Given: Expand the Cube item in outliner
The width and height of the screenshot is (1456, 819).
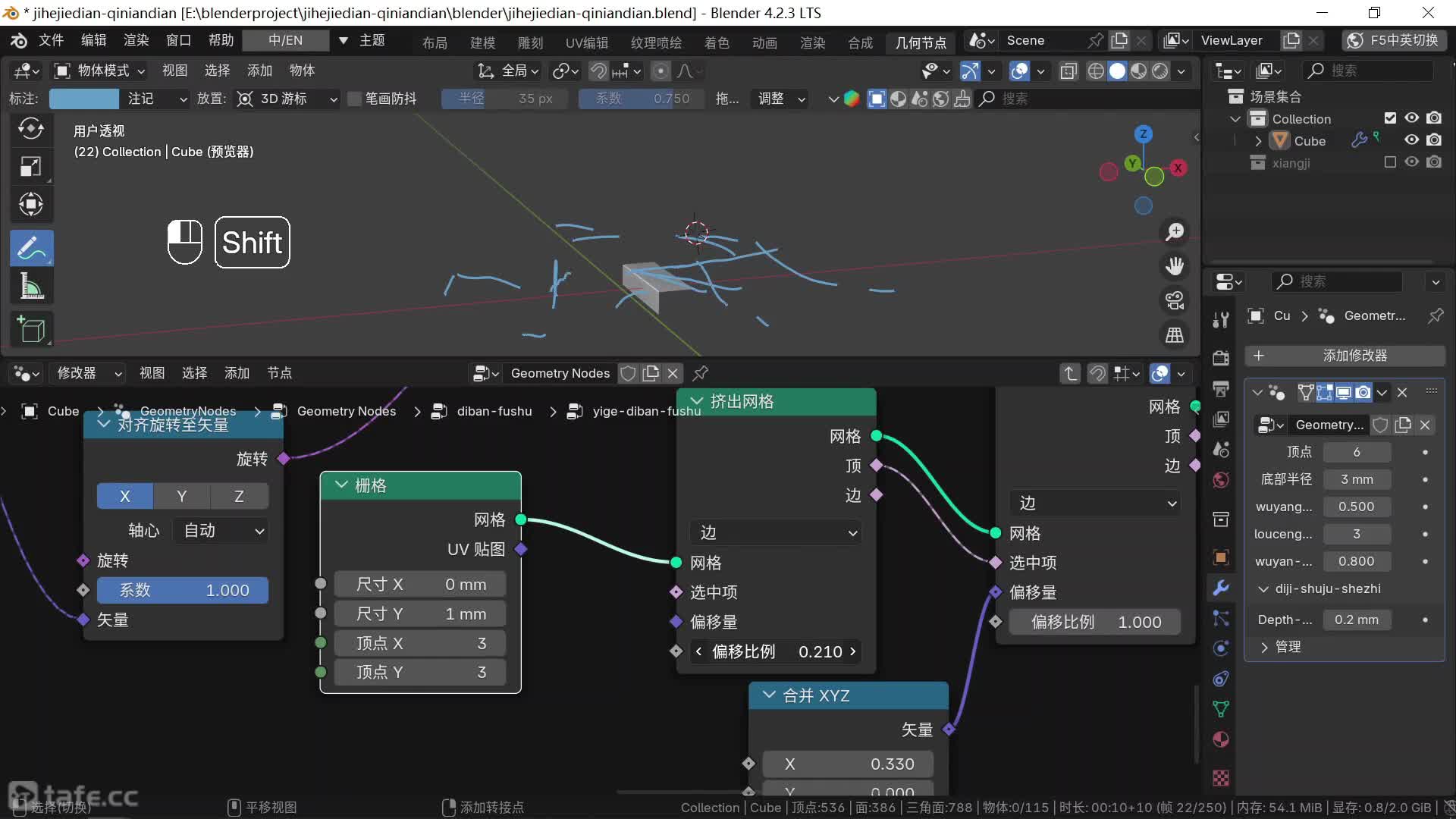Looking at the screenshot, I should [x=1259, y=141].
